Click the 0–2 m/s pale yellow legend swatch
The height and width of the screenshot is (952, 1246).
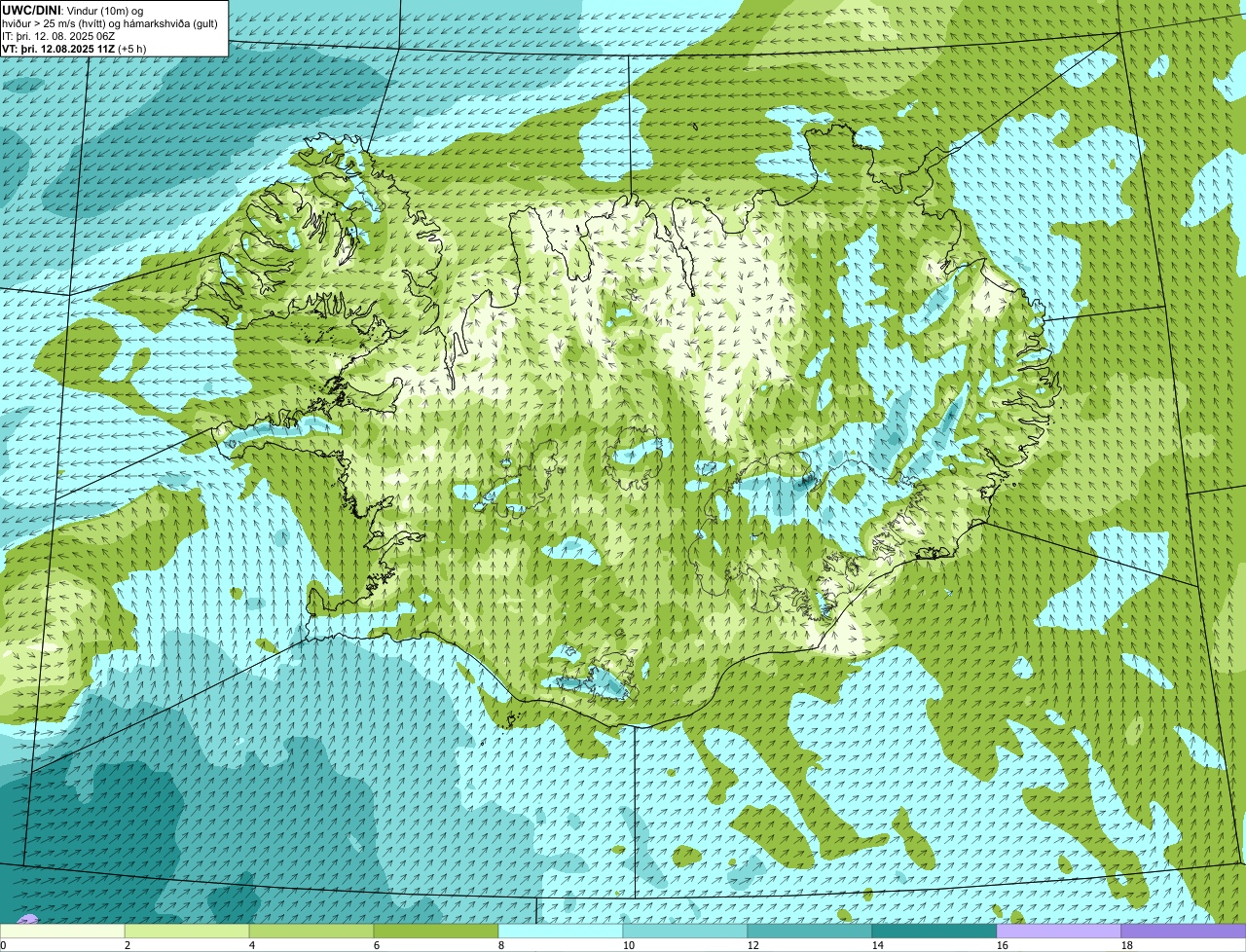tap(62, 931)
